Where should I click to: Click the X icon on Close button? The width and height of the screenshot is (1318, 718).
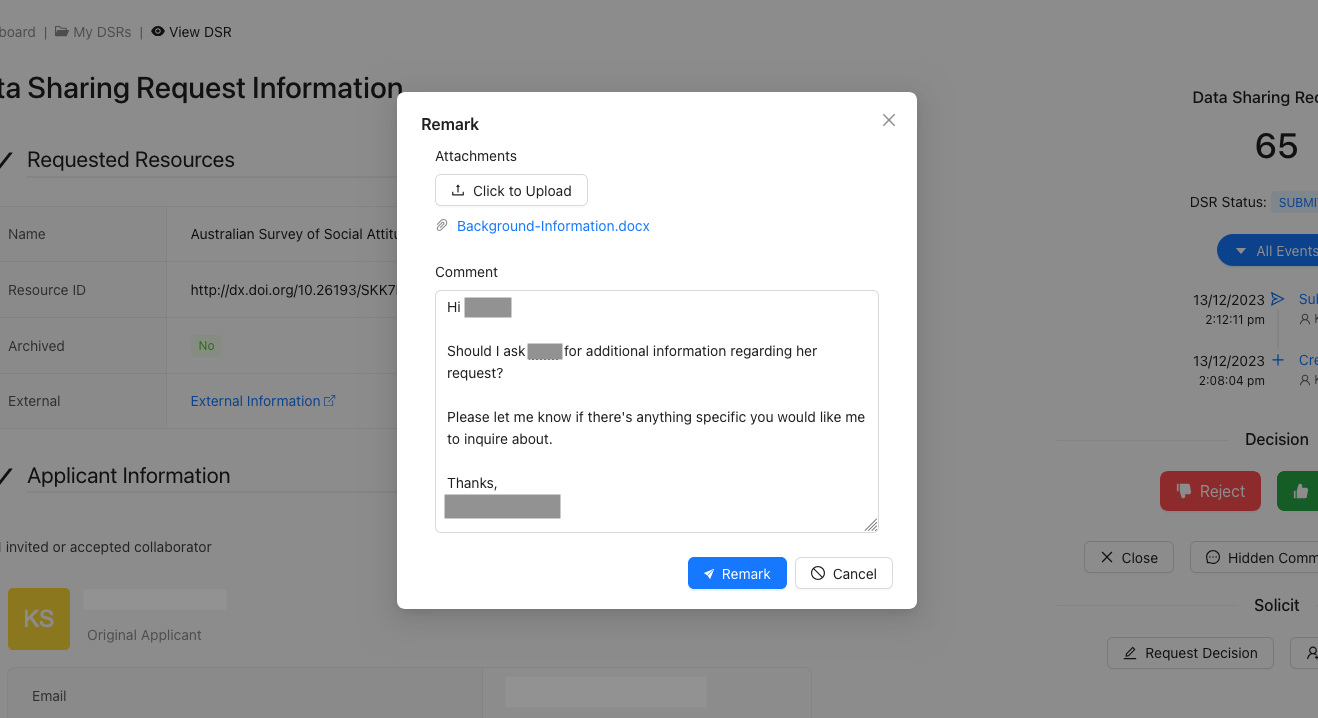pos(1107,558)
